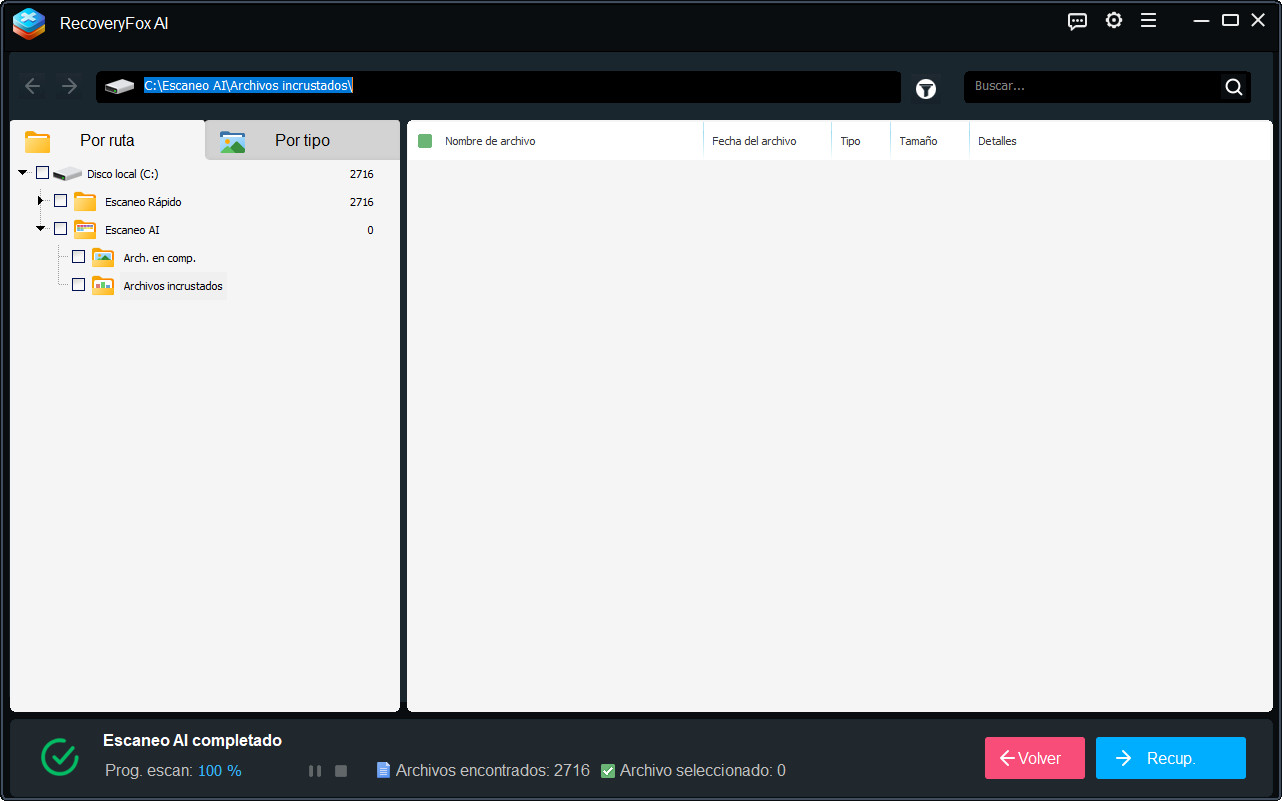Switch to the Por ruta tab
1282x801 pixels.
106,140
